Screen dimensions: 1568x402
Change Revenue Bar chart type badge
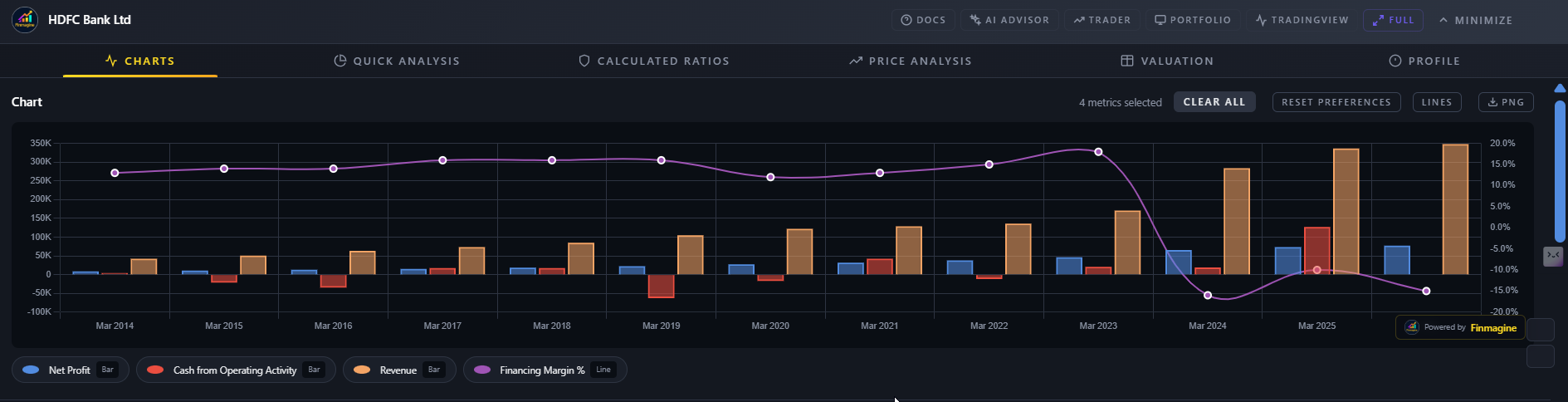[x=433, y=370]
